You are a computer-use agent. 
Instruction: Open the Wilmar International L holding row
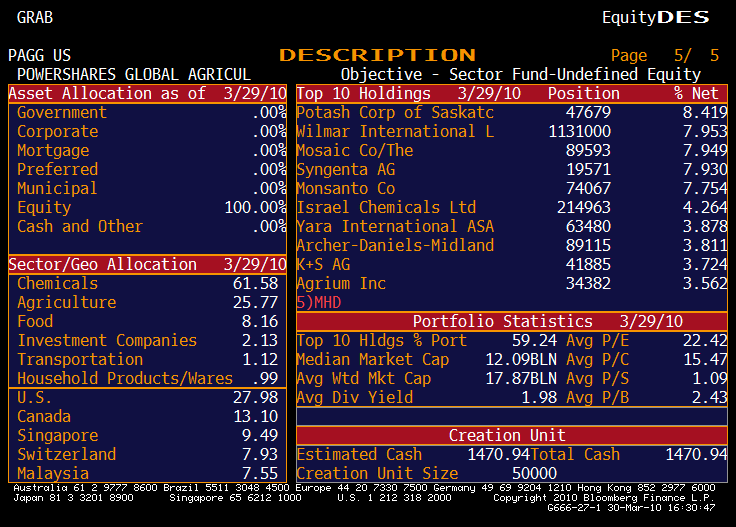click(x=394, y=131)
